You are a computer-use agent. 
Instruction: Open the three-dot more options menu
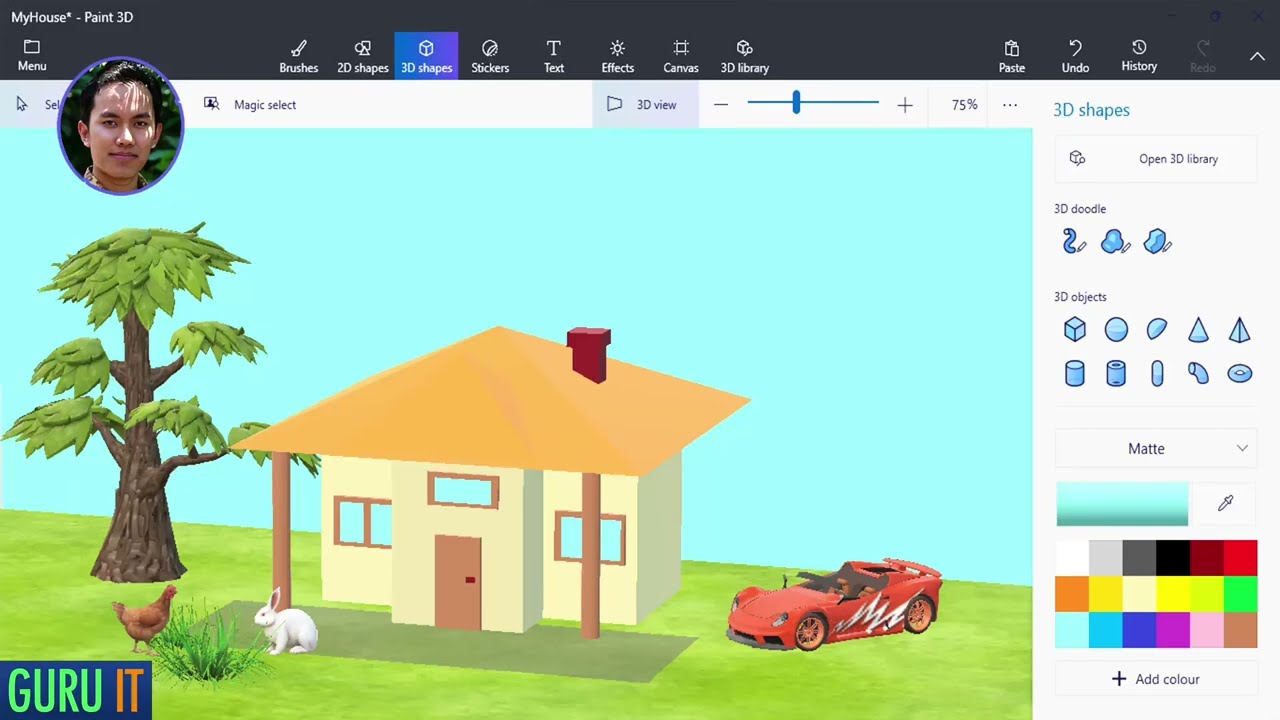1010,104
